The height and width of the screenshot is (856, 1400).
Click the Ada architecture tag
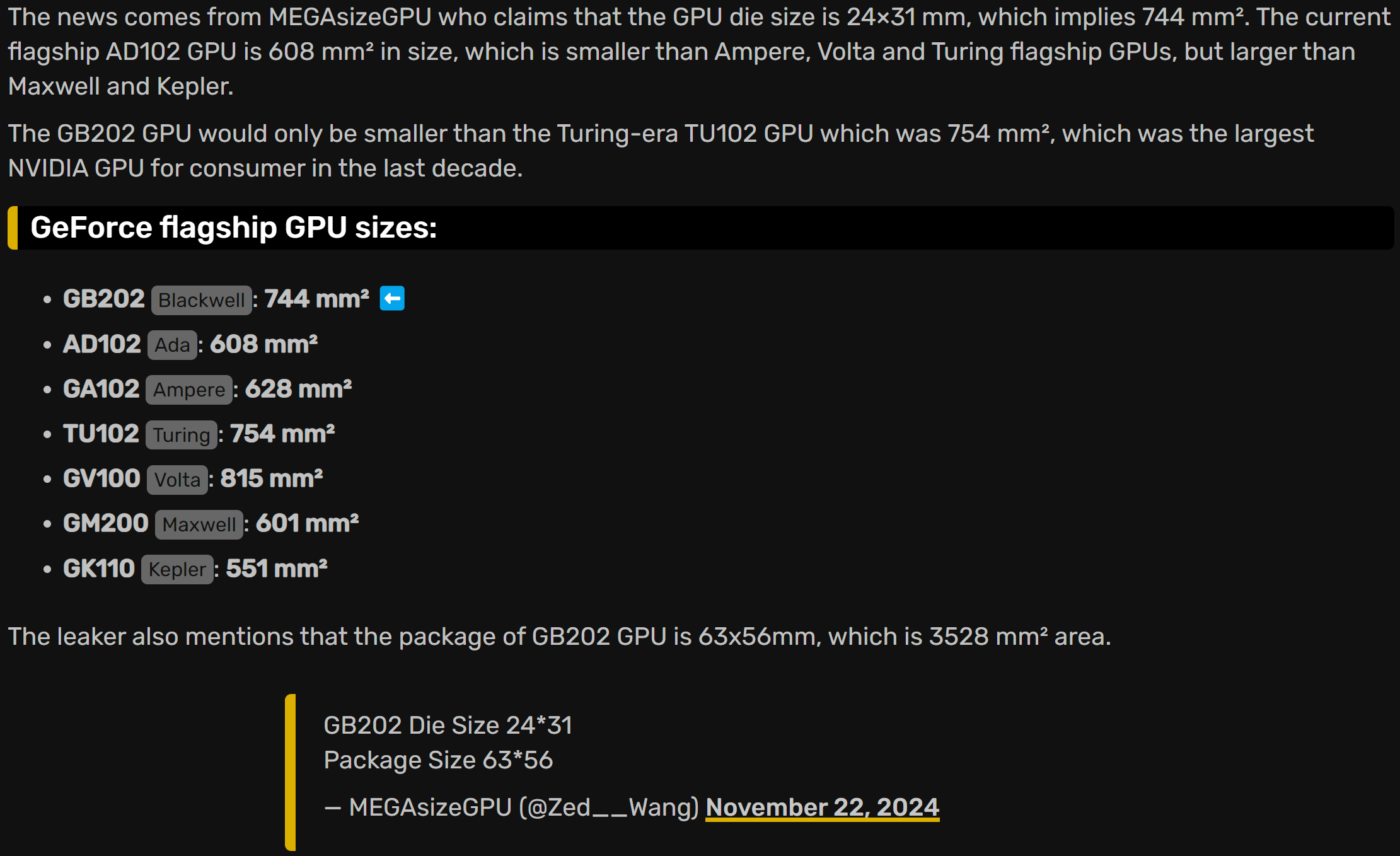click(x=172, y=345)
